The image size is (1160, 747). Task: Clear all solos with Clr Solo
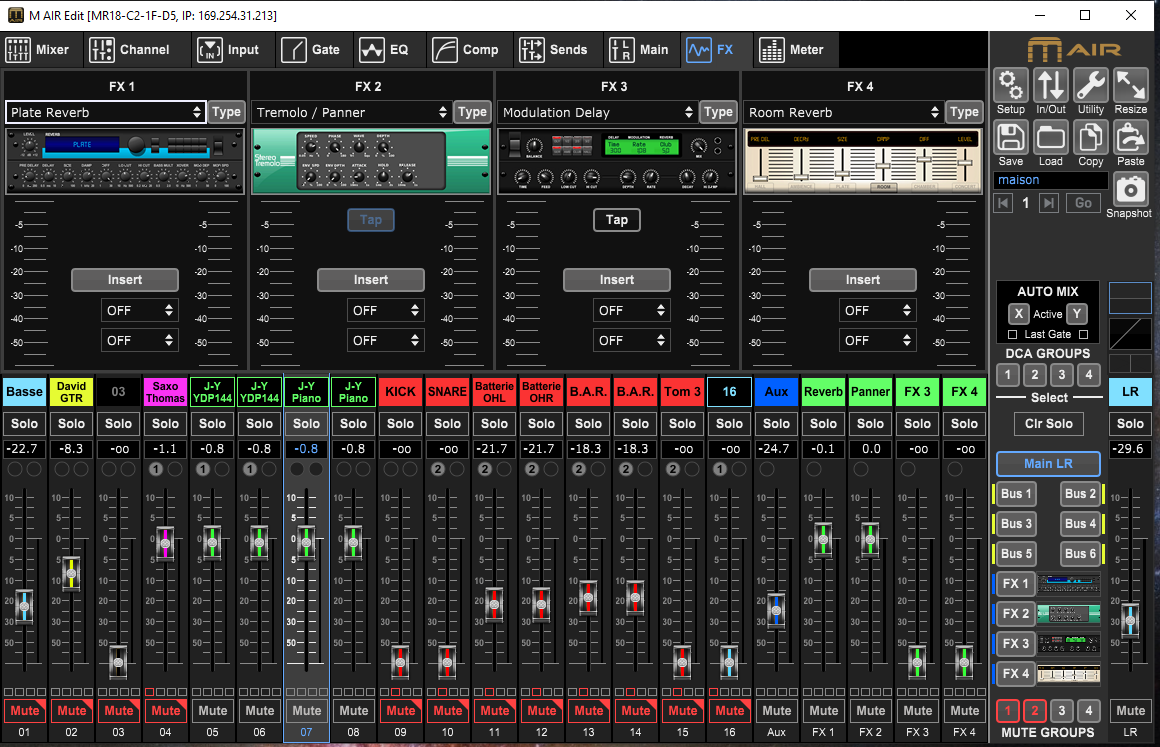tap(1048, 424)
